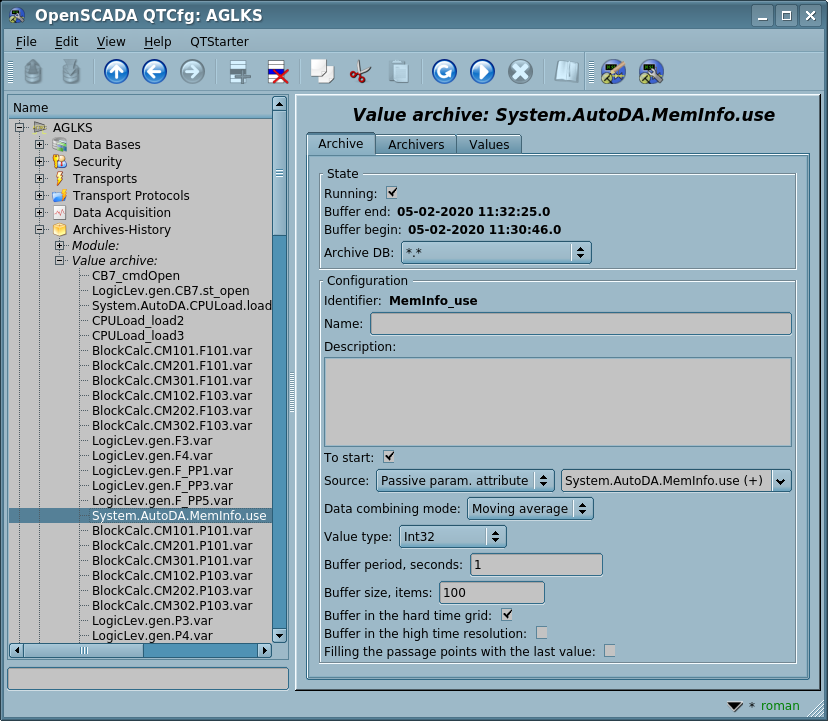Refresh the page with the circular arrow icon
The height and width of the screenshot is (721, 828).
pyautogui.click(x=444, y=72)
